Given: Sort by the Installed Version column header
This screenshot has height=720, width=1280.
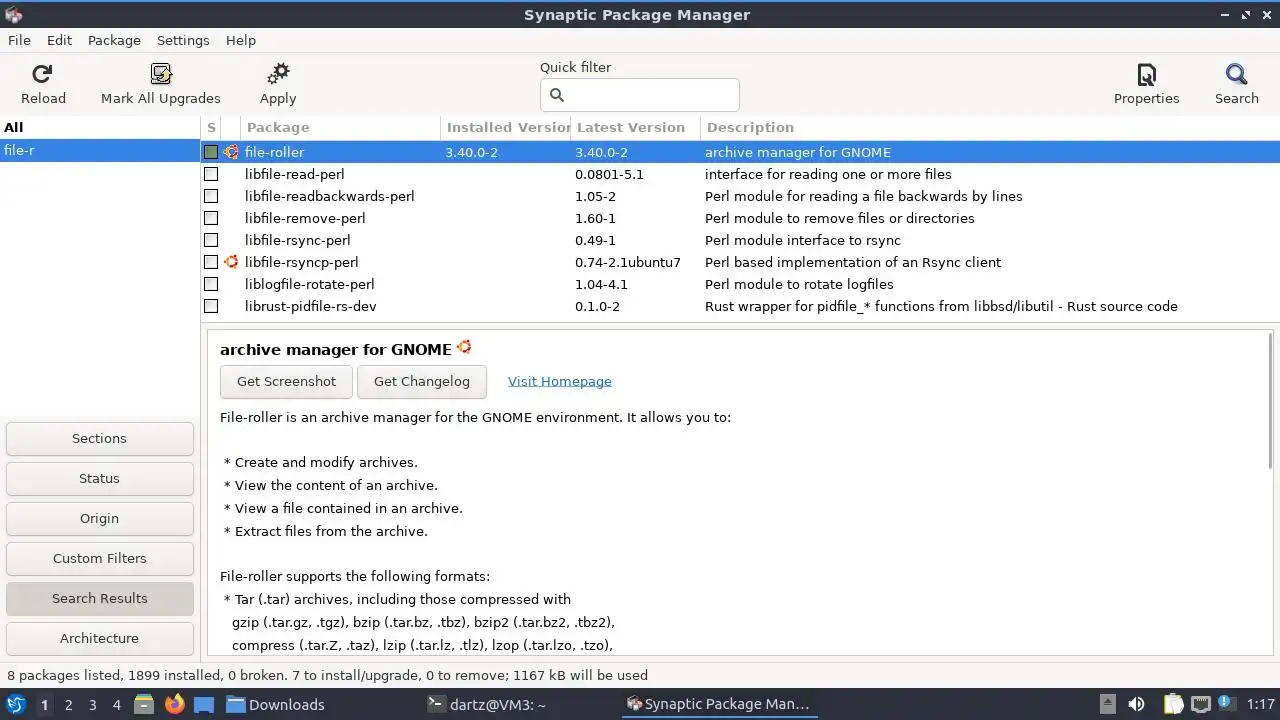Looking at the screenshot, I should [505, 127].
